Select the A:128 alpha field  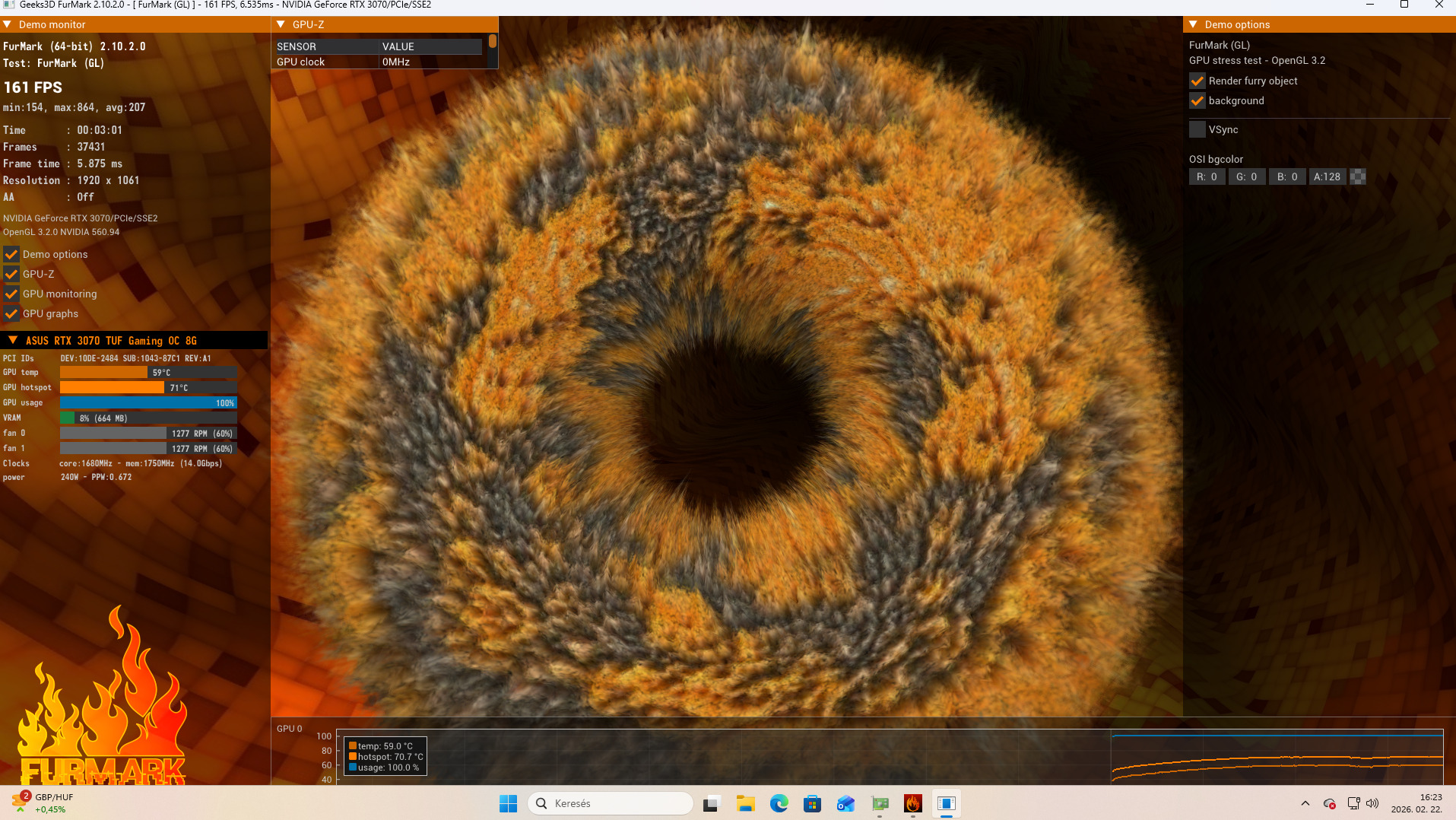pyautogui.click(x=1328, y=176)
